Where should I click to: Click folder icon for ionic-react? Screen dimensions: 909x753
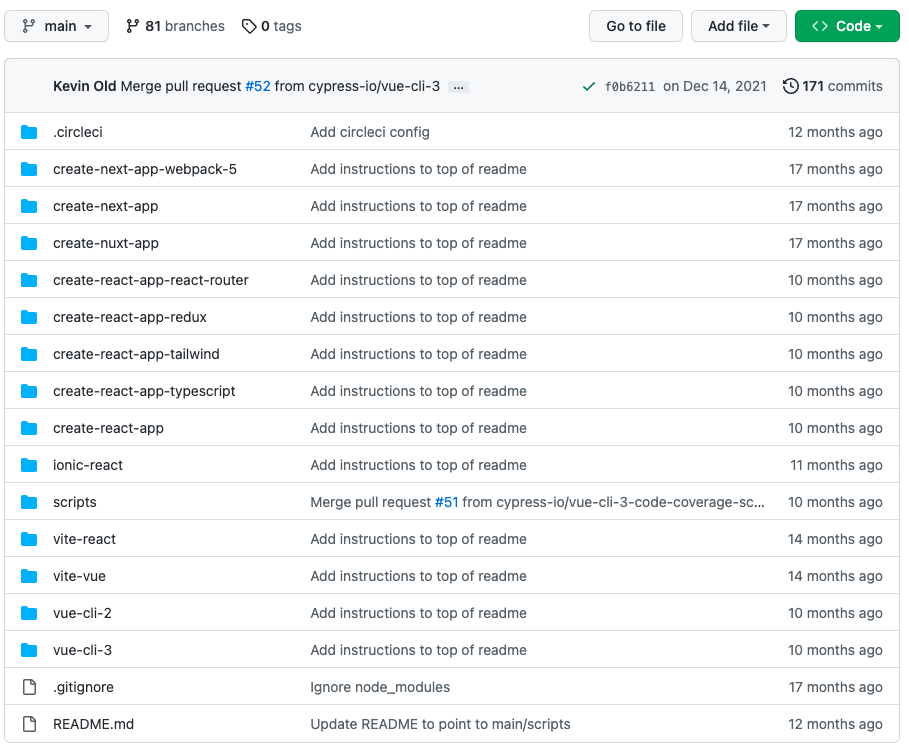tap(29, 465)
